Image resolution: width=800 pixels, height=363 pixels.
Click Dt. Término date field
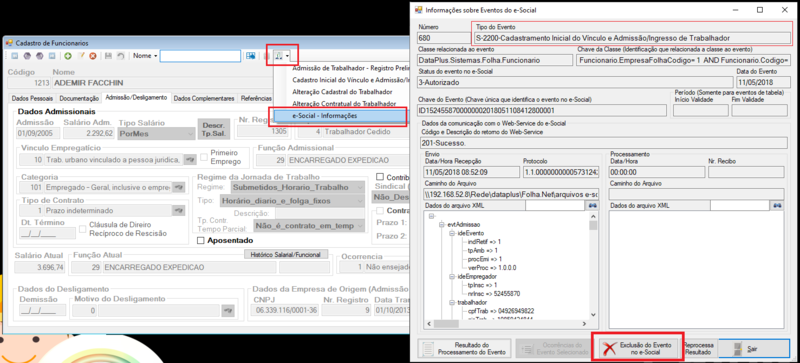[x=47, y=233]
